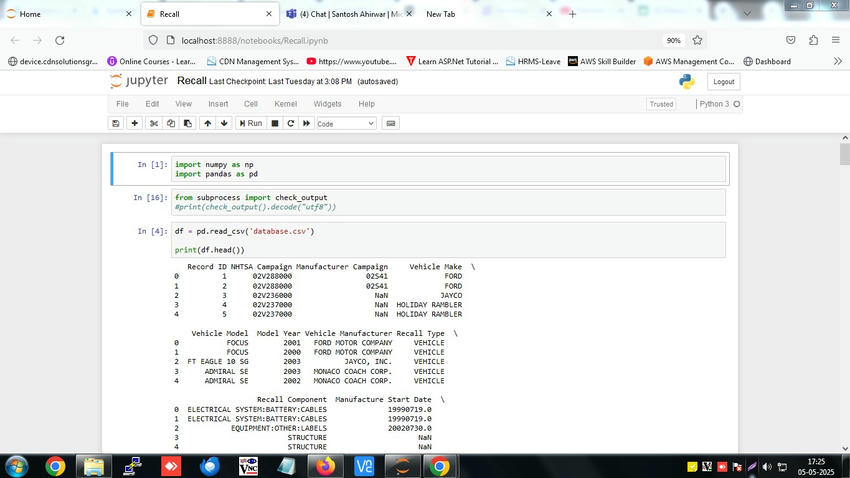Open Online Courses bookmark
This screenshot has height=478, width=850.
(x=152, y=62)
